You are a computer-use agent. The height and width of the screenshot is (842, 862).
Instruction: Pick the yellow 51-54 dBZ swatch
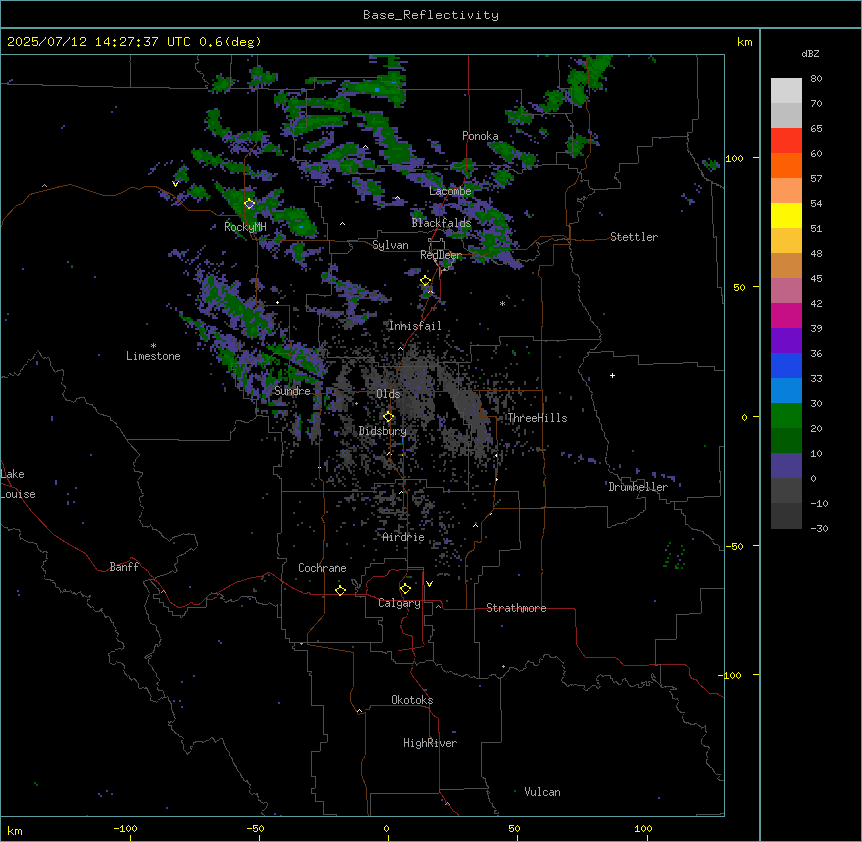click(786, 215)
